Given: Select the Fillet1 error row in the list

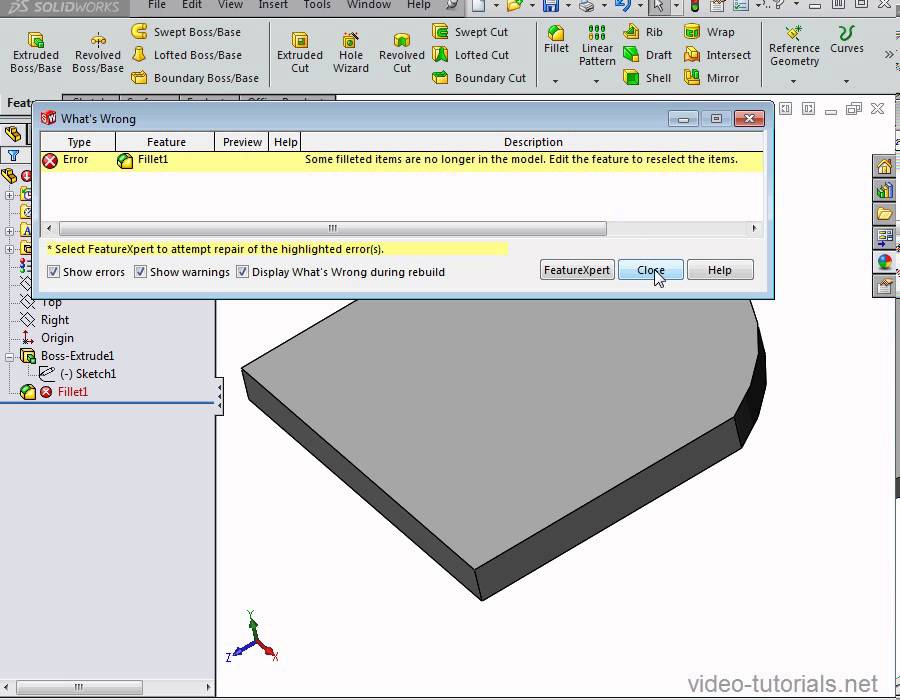Looking at the screenshot, I should [402, 160].
